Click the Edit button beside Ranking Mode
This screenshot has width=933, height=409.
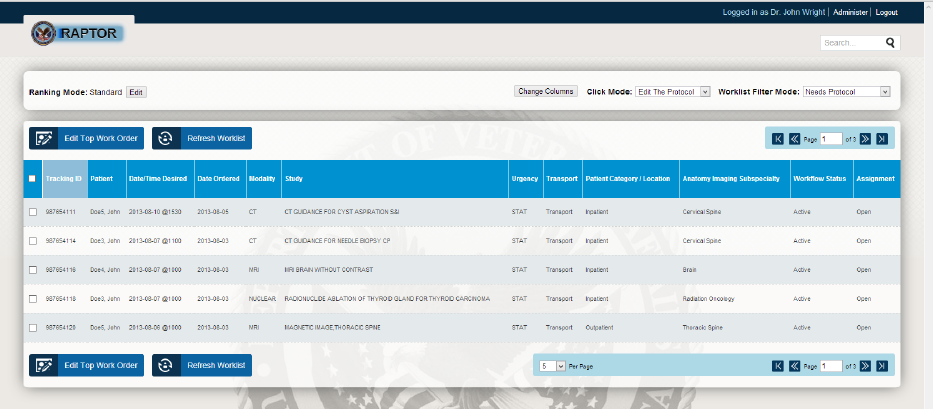click(x=136, y=92)
